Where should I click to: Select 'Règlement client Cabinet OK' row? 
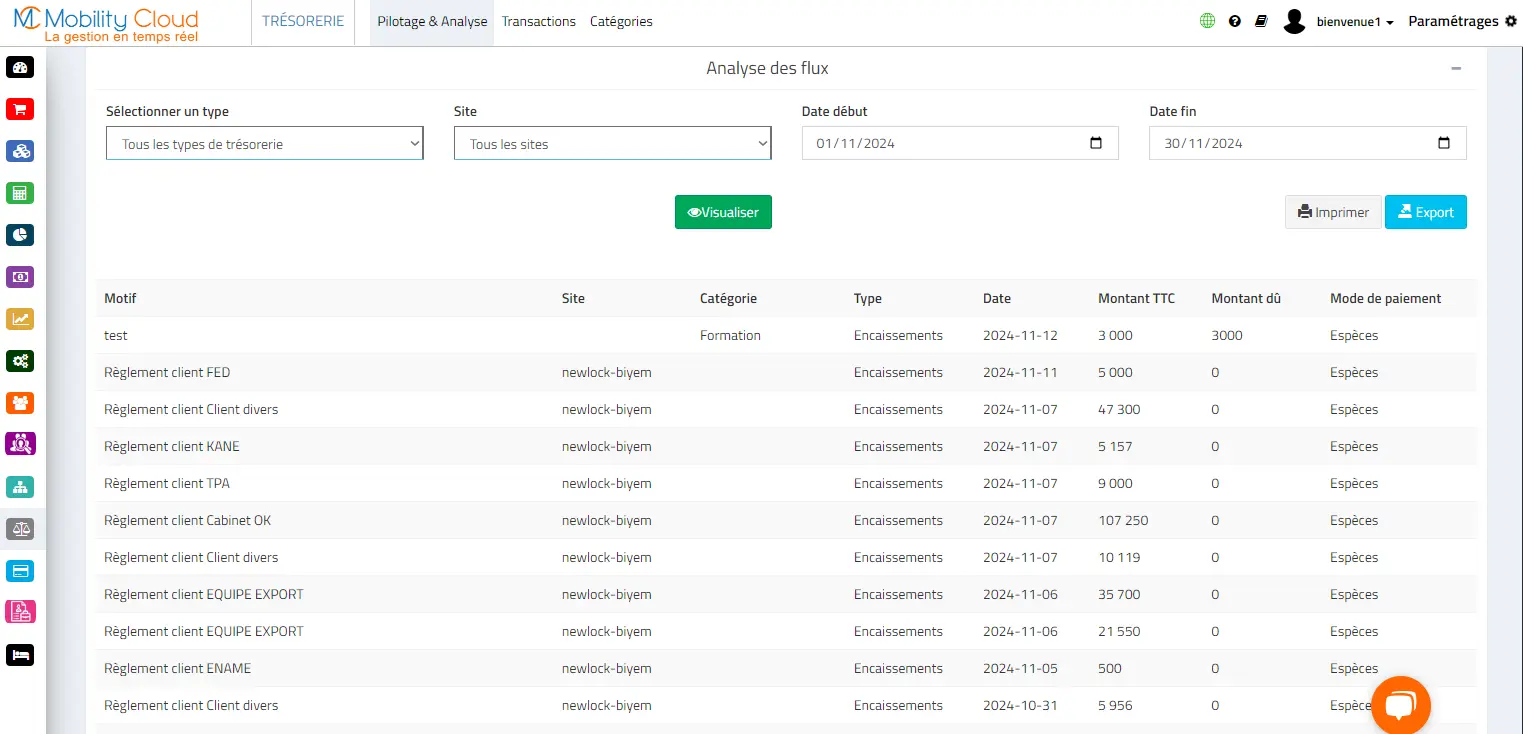(786, 520)
